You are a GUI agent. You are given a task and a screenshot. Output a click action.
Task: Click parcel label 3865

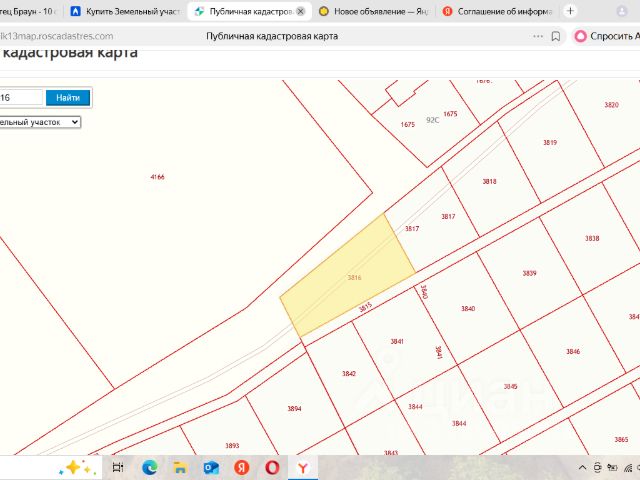pos(621,440)
